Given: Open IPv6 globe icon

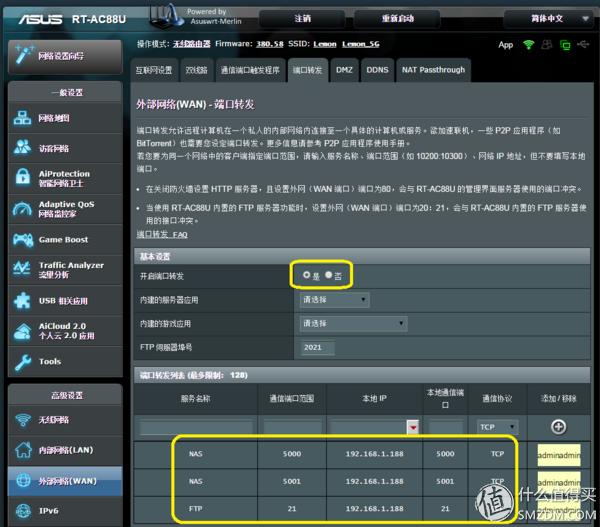Looking at the screenshot, I should click(23, 511).
